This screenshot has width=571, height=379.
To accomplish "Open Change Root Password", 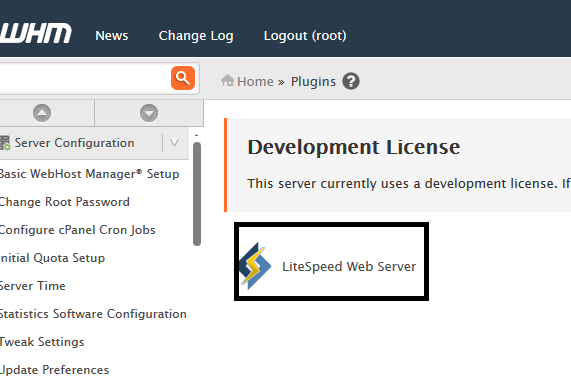I will (64, 202).
